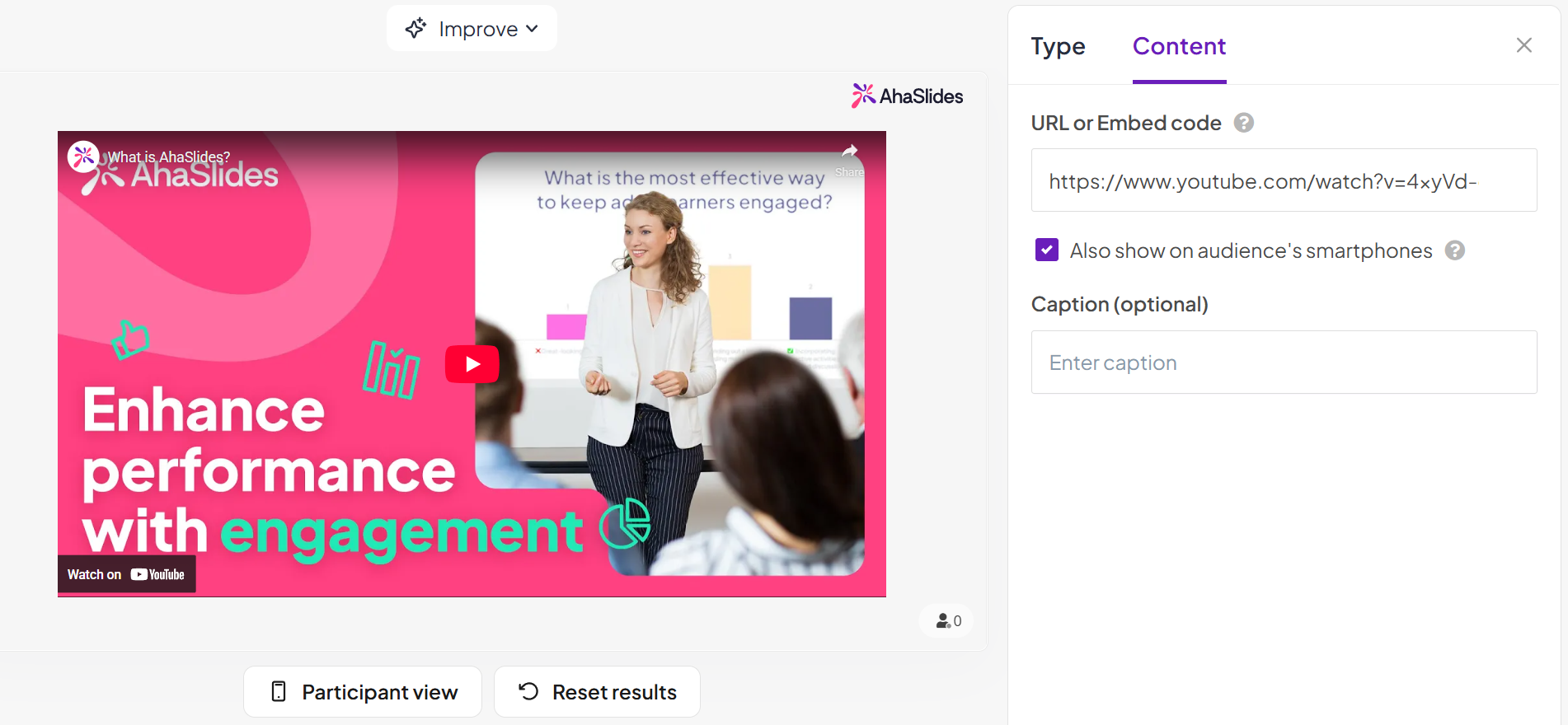This screenshot has height=725, width=1568.
Task: Open help icon beside smartphones option
Action: 1455,250
